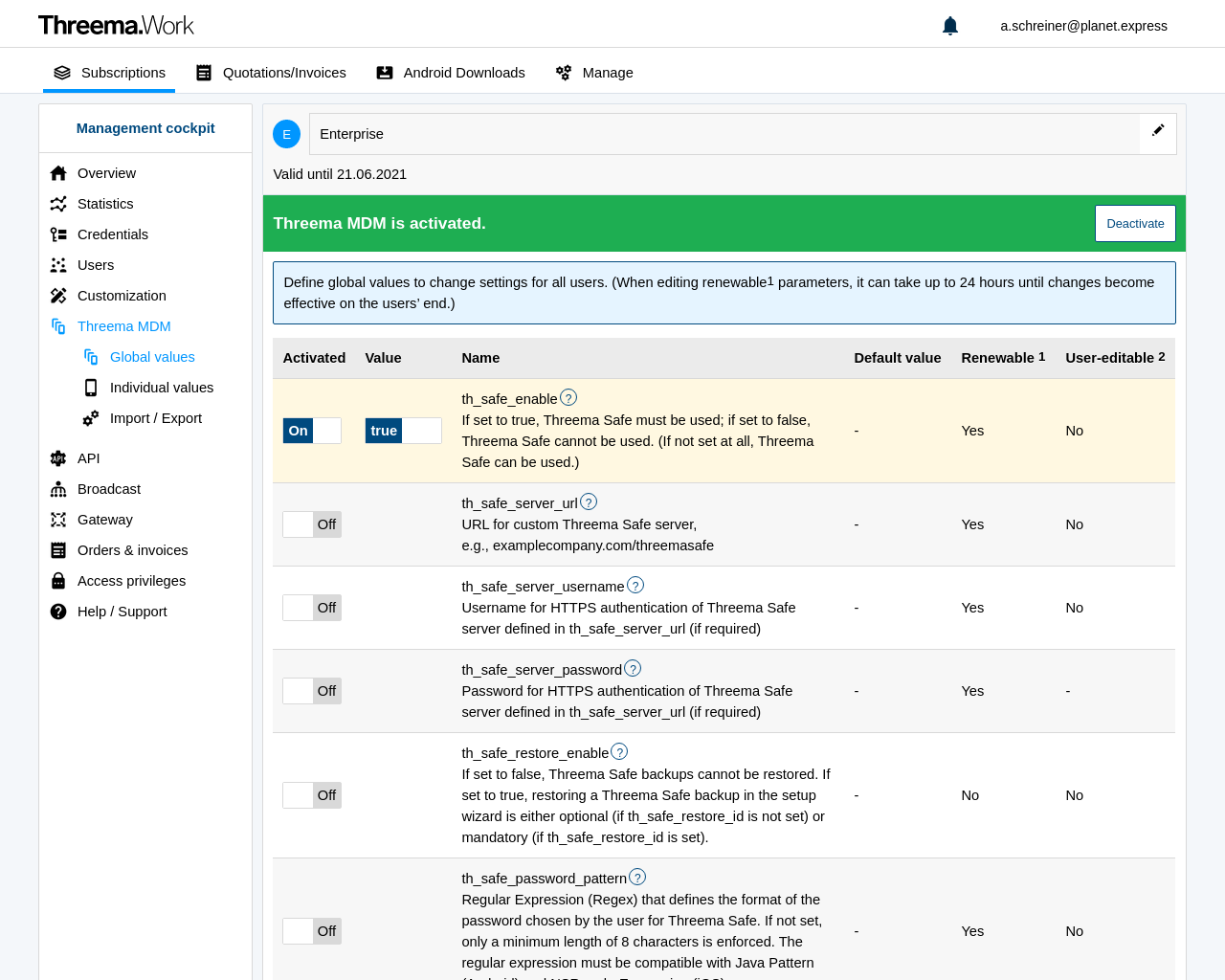Click the API gear icon
1225x980 pixels.
click(58, 458)
